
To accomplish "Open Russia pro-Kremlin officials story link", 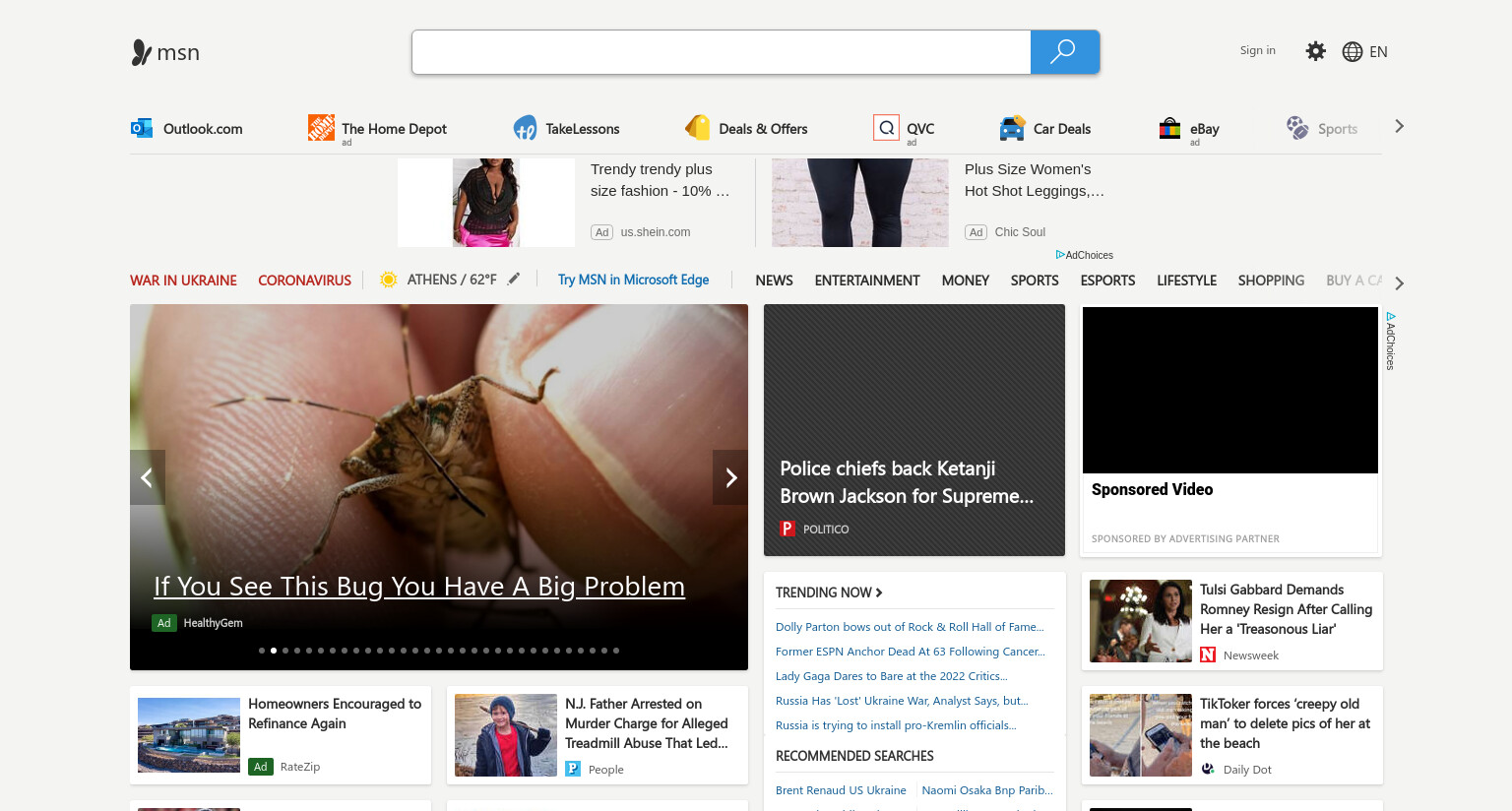I will [x=896, y=725].
